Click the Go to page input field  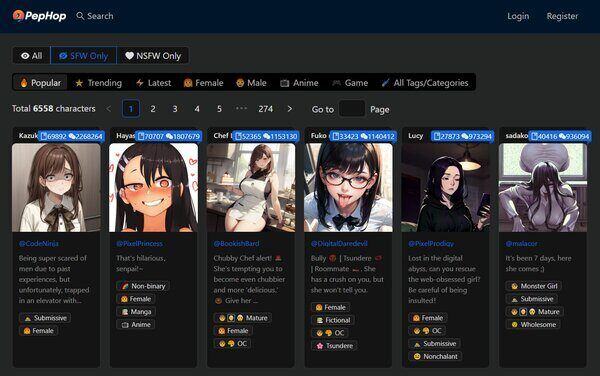[352, 109]
